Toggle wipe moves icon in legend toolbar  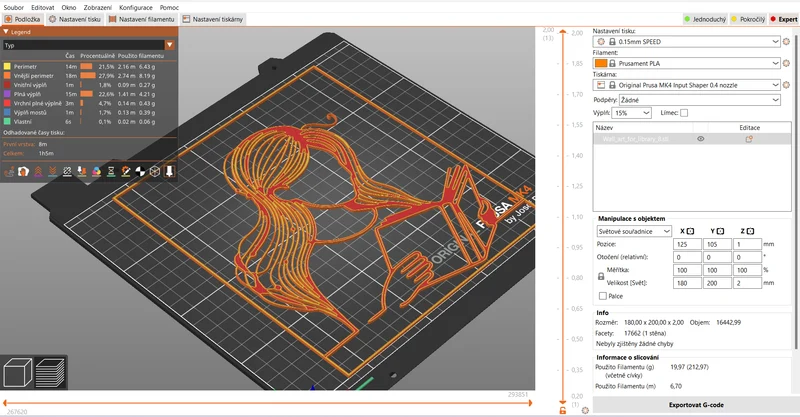(x=23, y=171)
